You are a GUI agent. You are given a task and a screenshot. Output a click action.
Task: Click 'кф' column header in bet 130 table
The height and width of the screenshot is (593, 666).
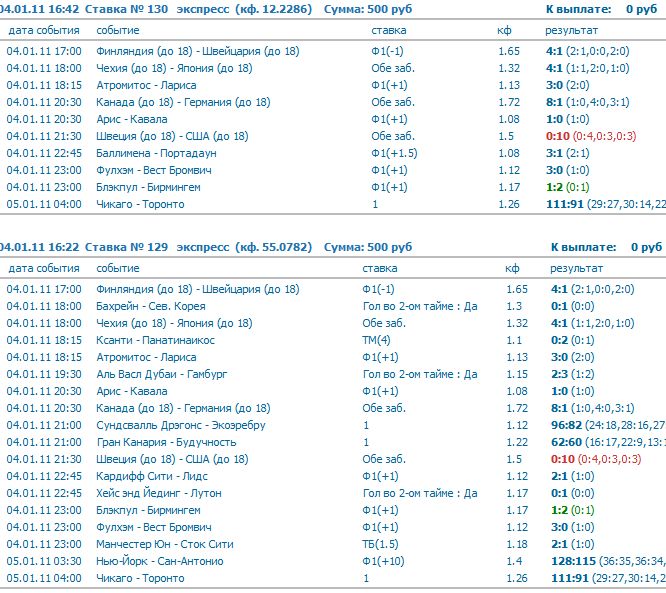(504, 30)
